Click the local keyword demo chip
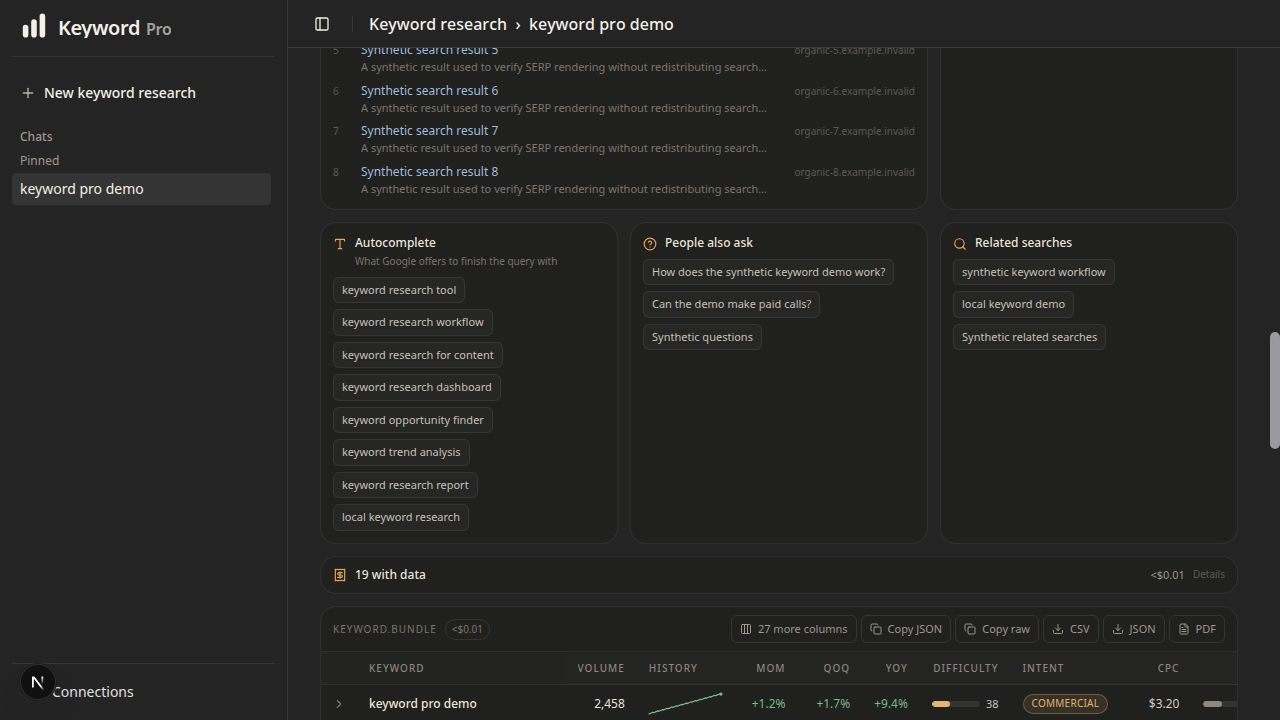 point(1013,304)
